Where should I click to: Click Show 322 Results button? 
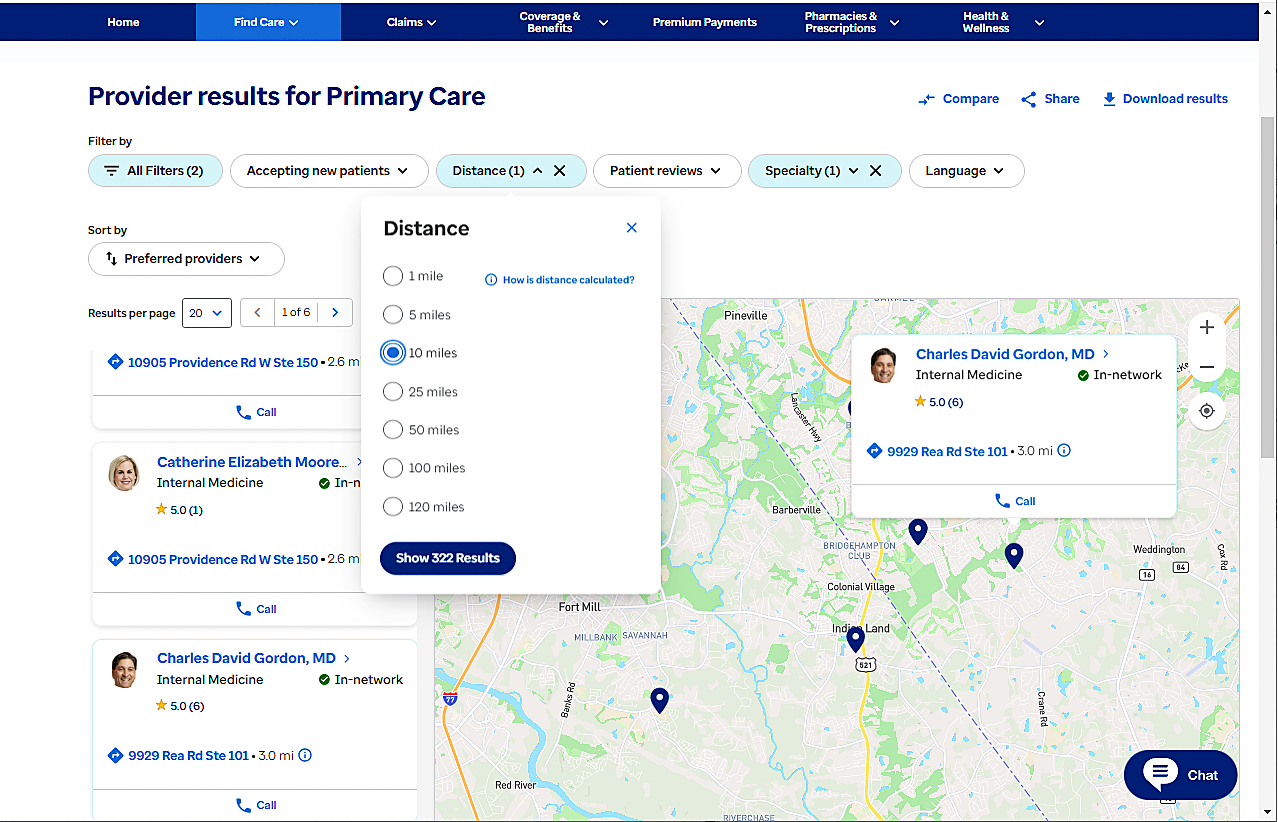[x=448, y=558]
